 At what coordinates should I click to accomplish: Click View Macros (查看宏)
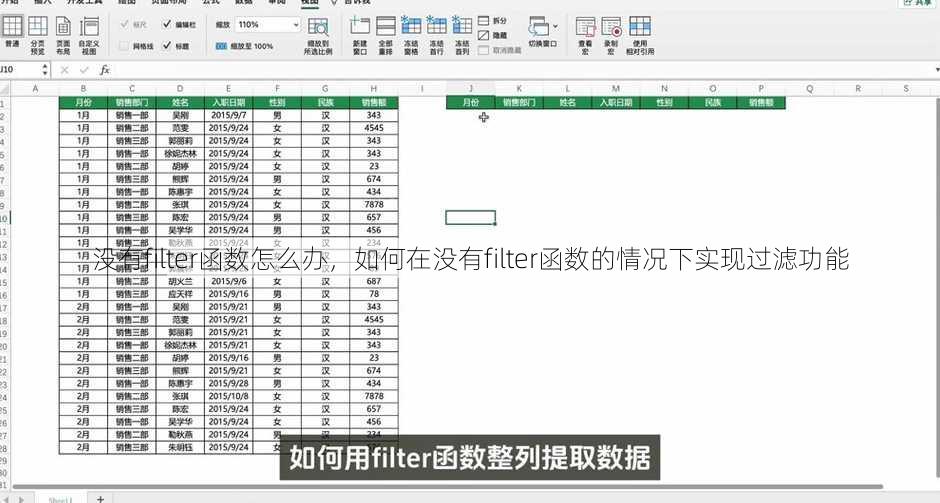(585, 35)
